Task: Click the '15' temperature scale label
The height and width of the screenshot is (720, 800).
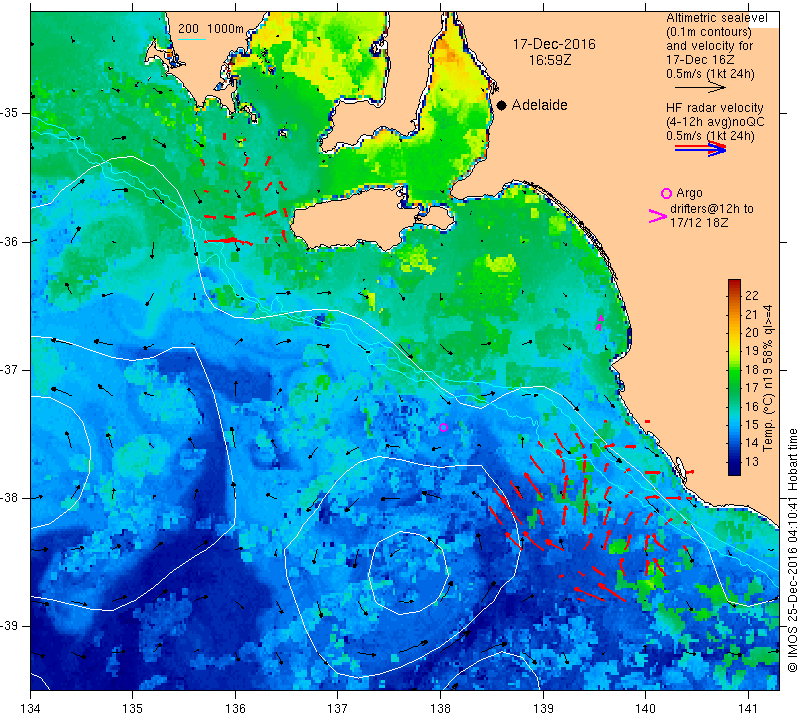Action: 752,425
